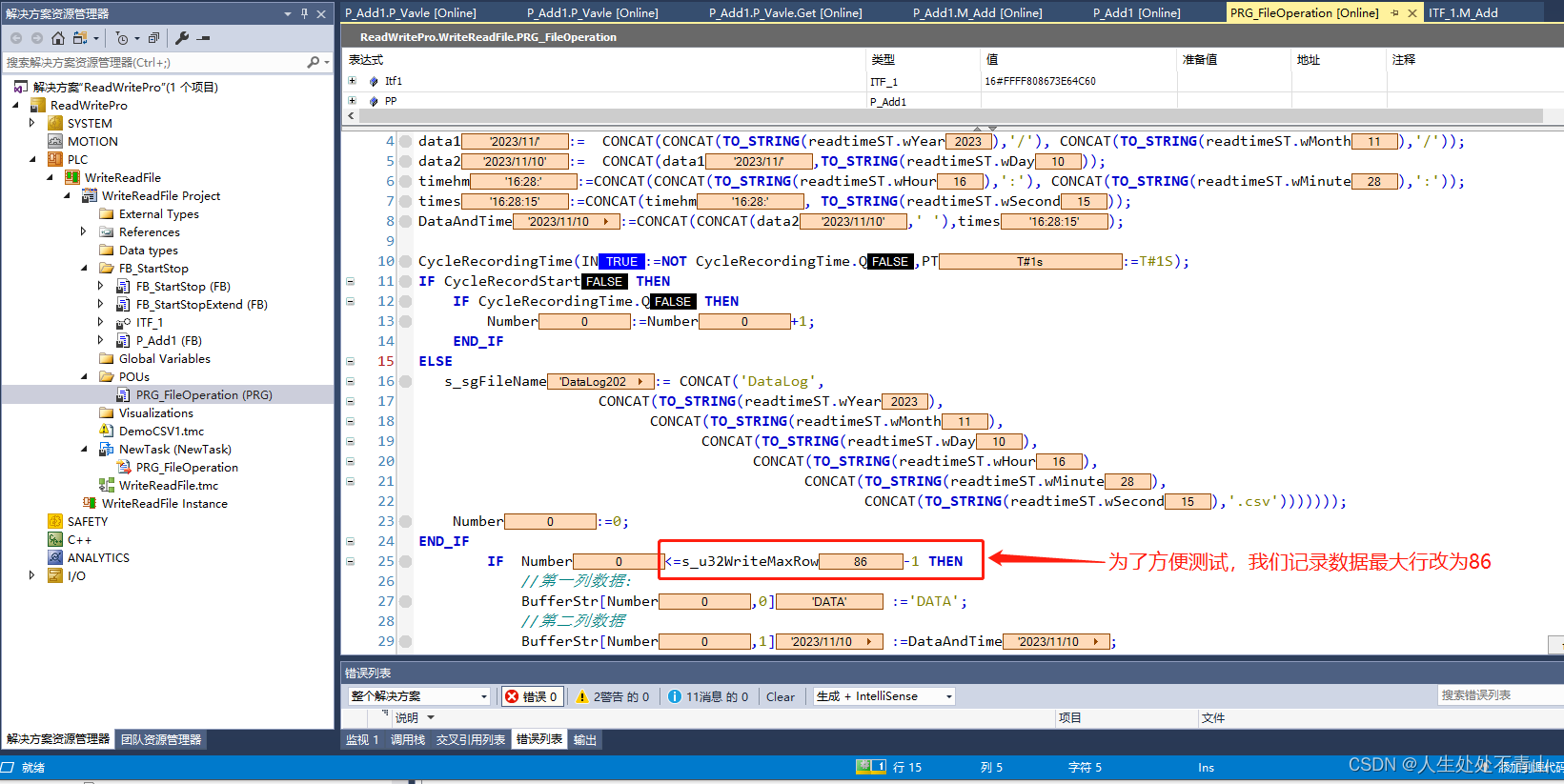Select PRG_FileOperation (PRG) in tree
Image resolution: width=1564 pixels, height=784 pixels.
(204, 394)
